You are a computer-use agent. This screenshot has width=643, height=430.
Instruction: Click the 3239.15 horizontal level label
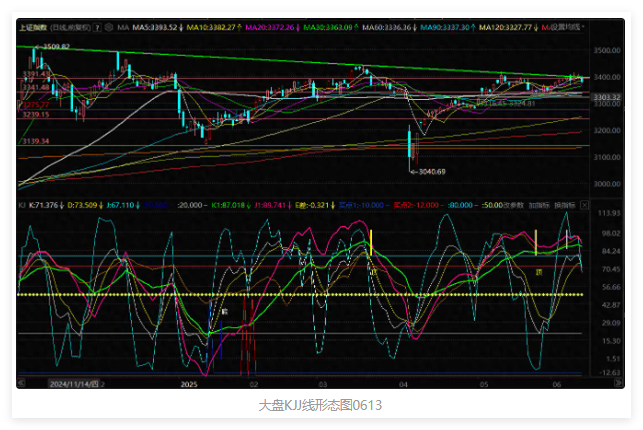(36, 114)
